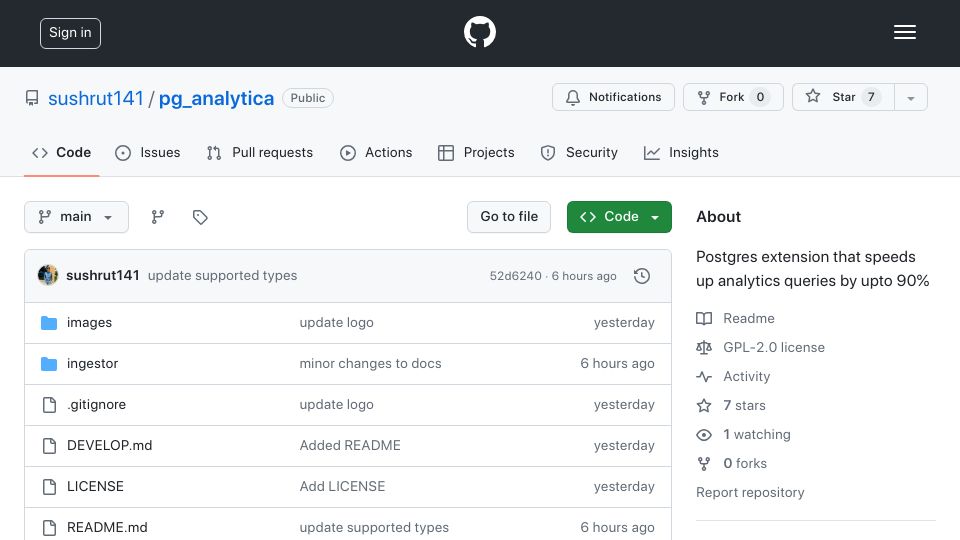The image size is (960, 540).
Task: Open the DEVELOP.md file
Action: (x=110, y=446)
